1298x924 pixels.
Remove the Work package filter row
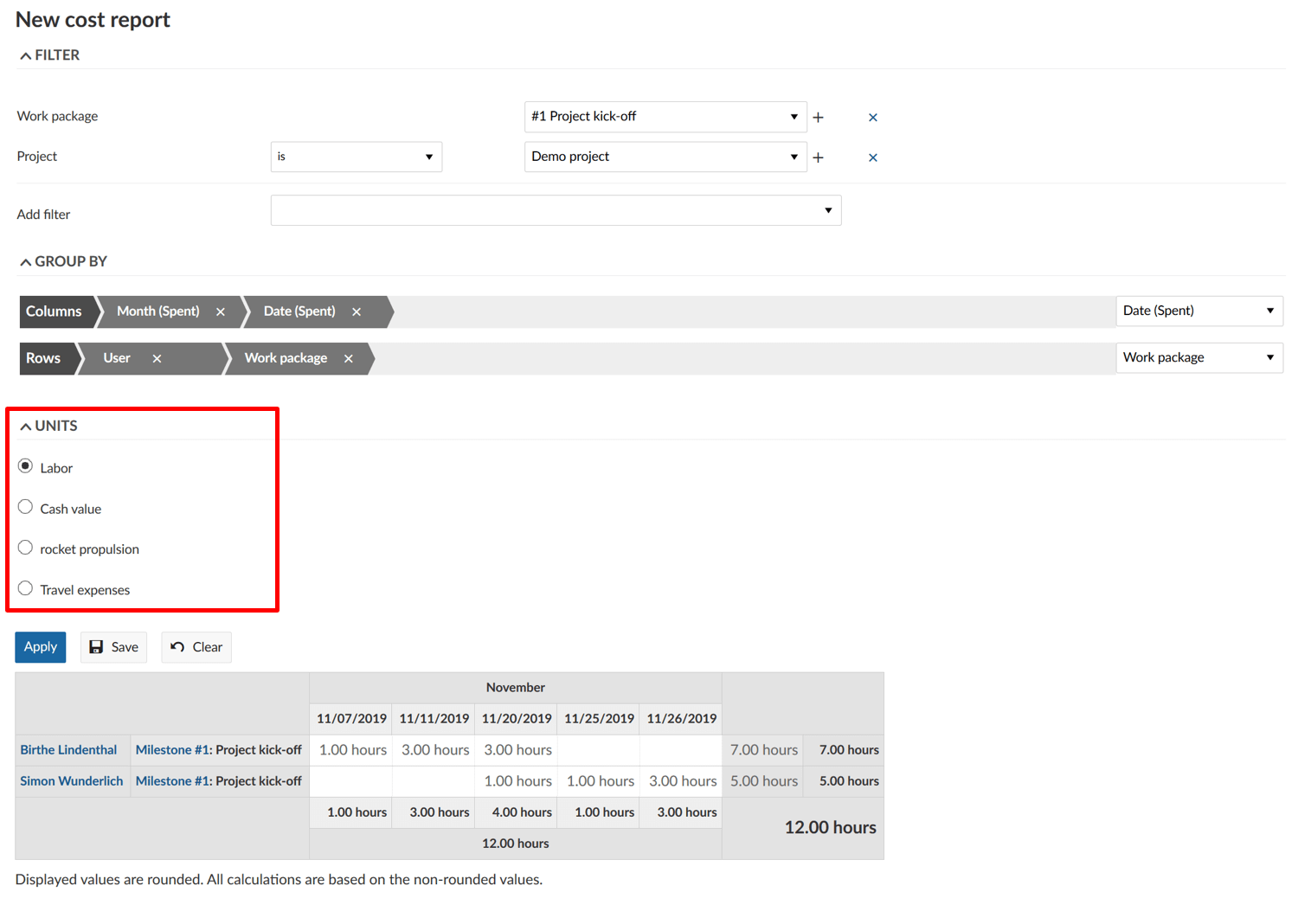[872, 118]
